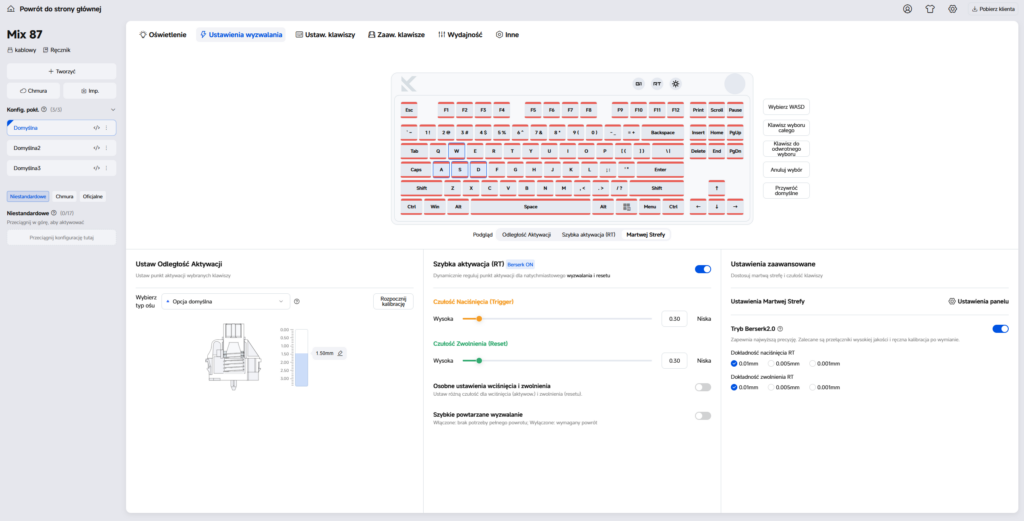The width and height of the screenshot is (1024, 521).
Task: Open the Opcja domyślna axis type dropdown
Action: point(225,302)
